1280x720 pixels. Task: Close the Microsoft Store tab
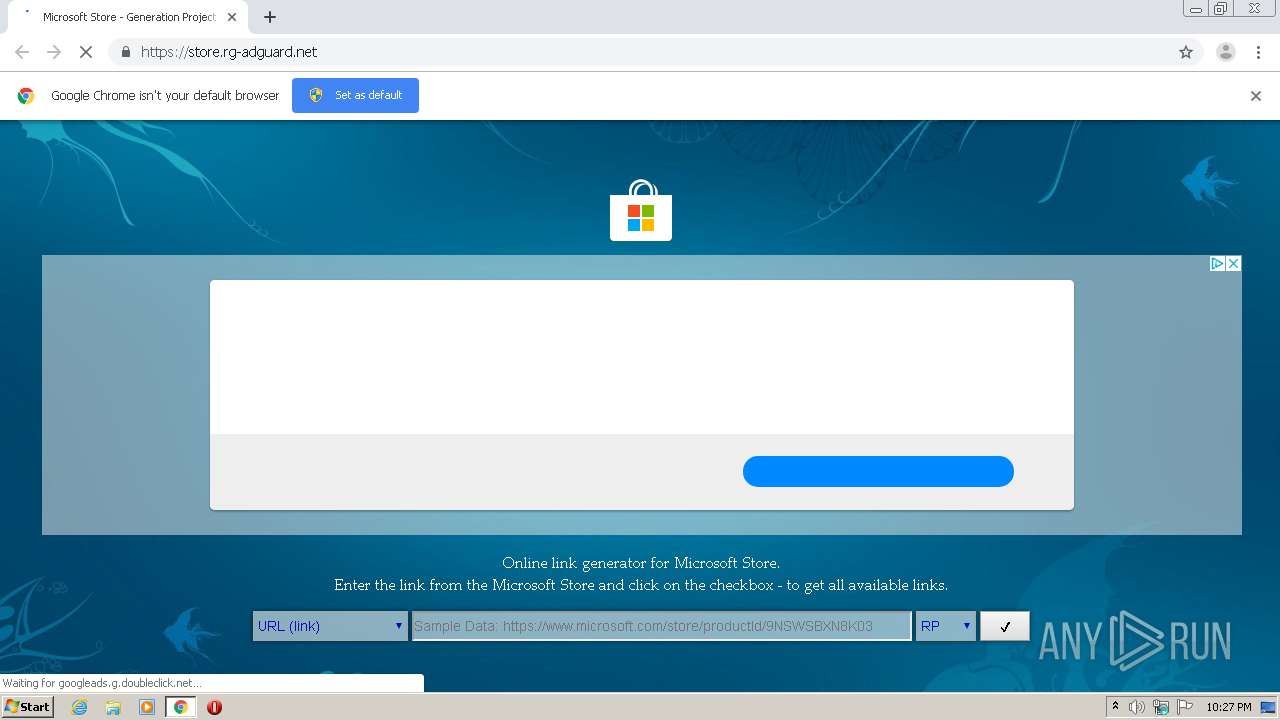point(232,17)
